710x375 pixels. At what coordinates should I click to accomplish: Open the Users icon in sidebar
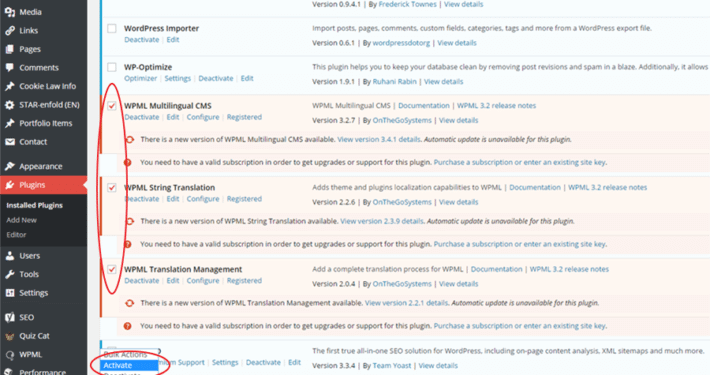point(10,255)
